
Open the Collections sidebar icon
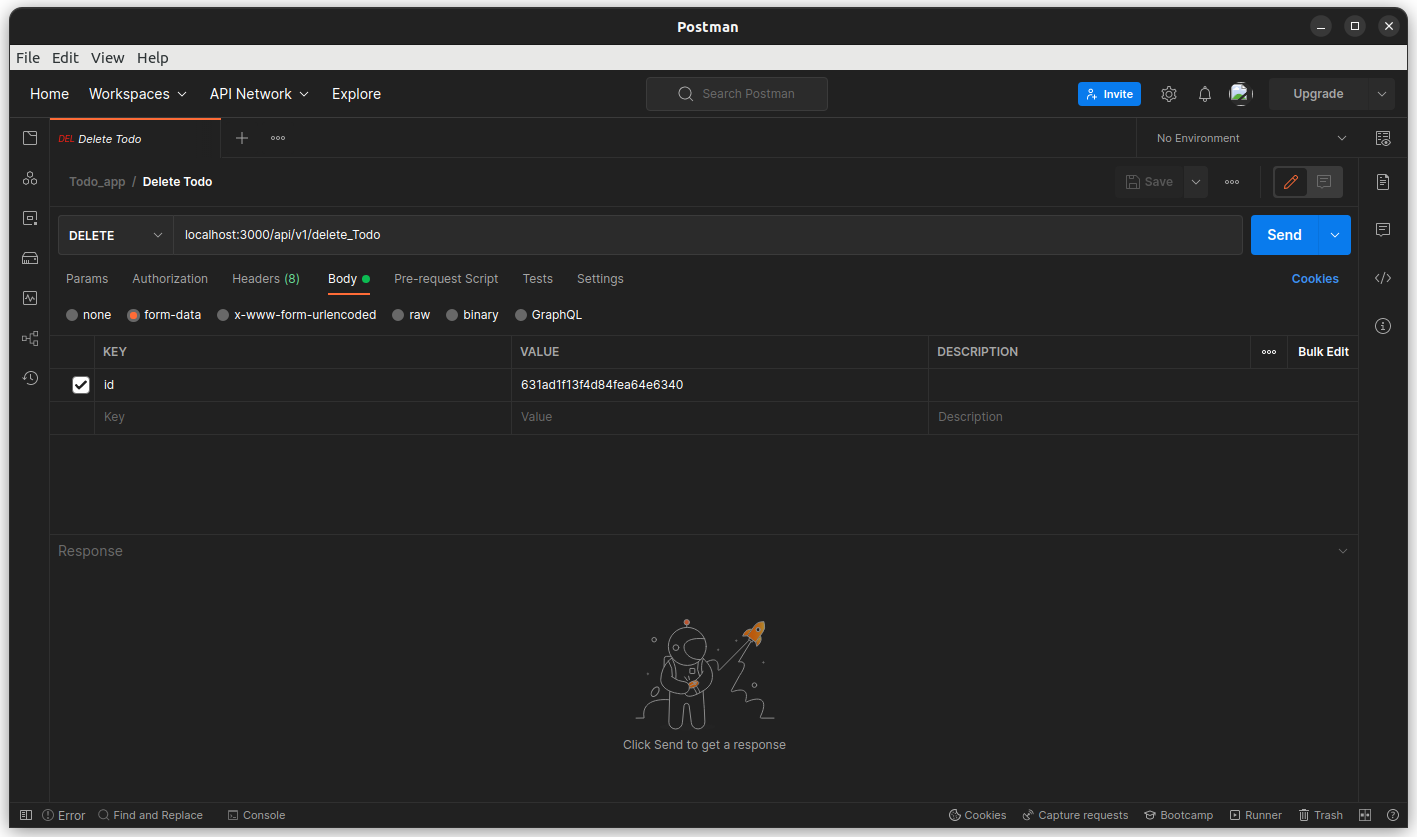point(30,138)
